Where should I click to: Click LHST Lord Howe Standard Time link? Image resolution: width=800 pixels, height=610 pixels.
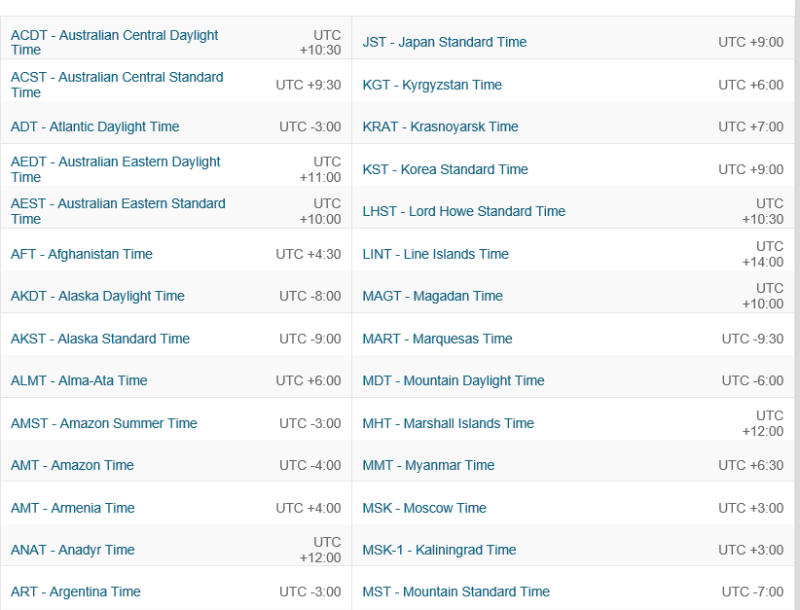pyautogui.click(x=464, y=211)
